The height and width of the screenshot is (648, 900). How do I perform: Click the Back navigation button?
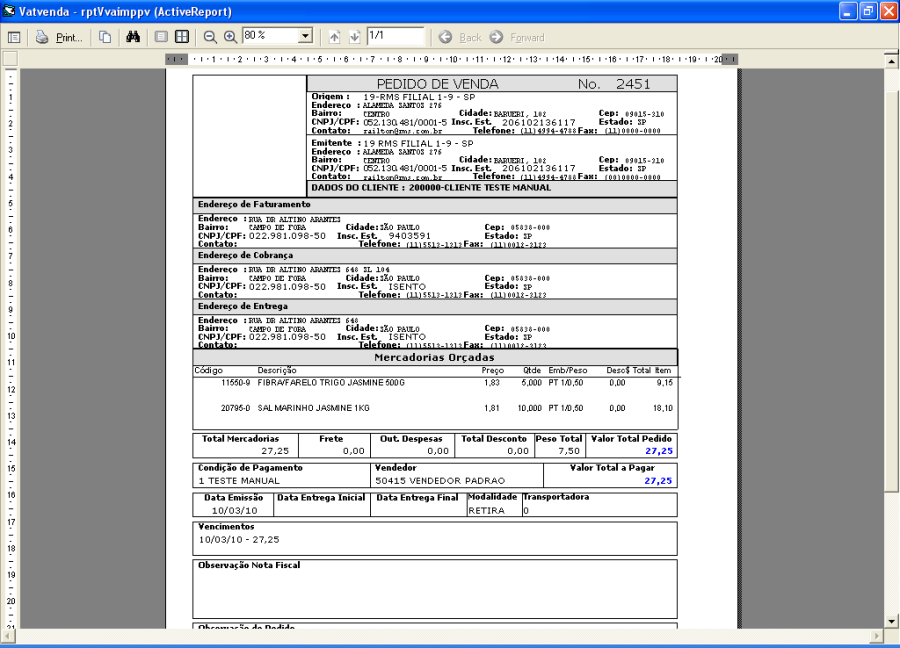pos(460,37)
